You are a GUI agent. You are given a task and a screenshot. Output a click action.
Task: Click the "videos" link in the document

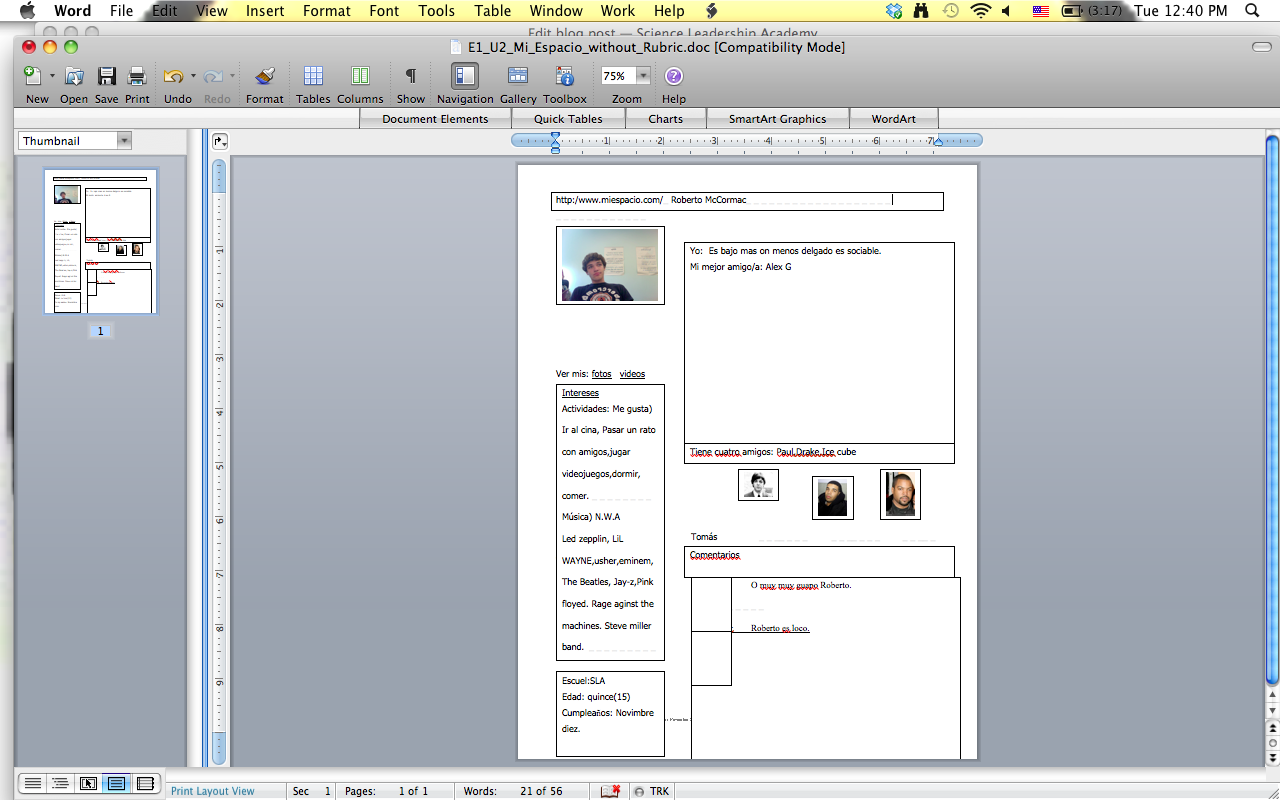[x=632, y=374]
